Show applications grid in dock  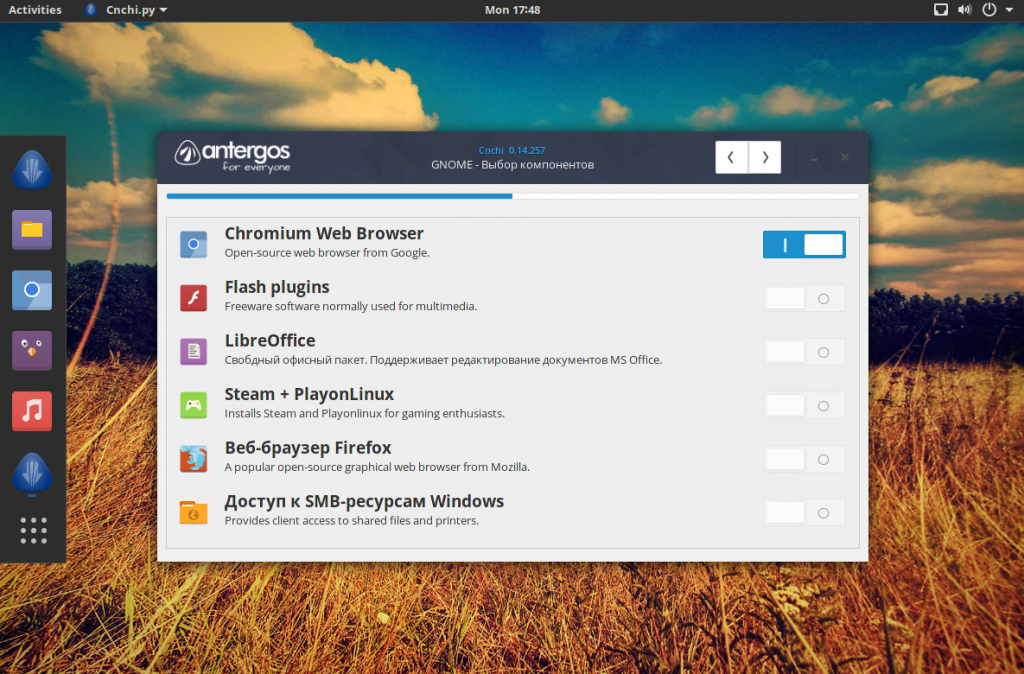tap(33, 530)
